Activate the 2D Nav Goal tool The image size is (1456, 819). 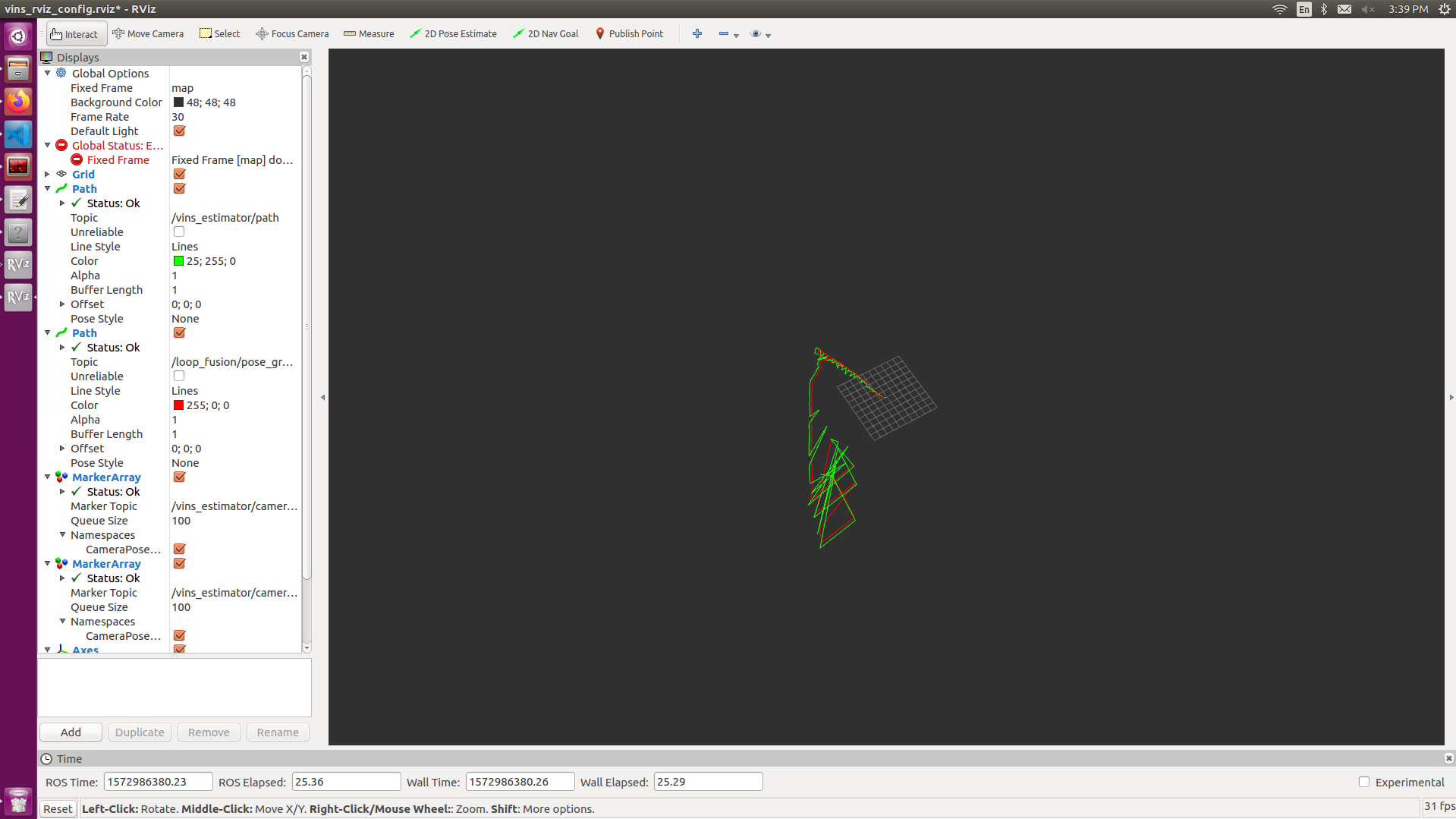coord(545,33)
